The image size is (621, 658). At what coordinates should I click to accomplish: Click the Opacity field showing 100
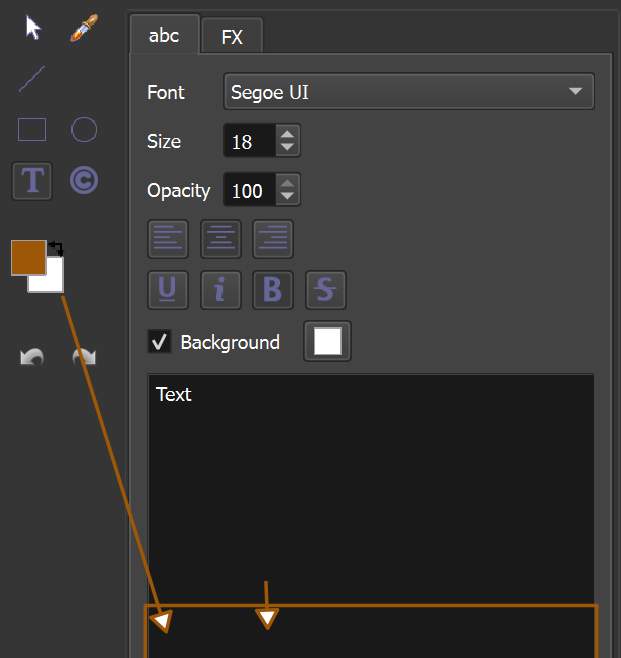(250, 190)
